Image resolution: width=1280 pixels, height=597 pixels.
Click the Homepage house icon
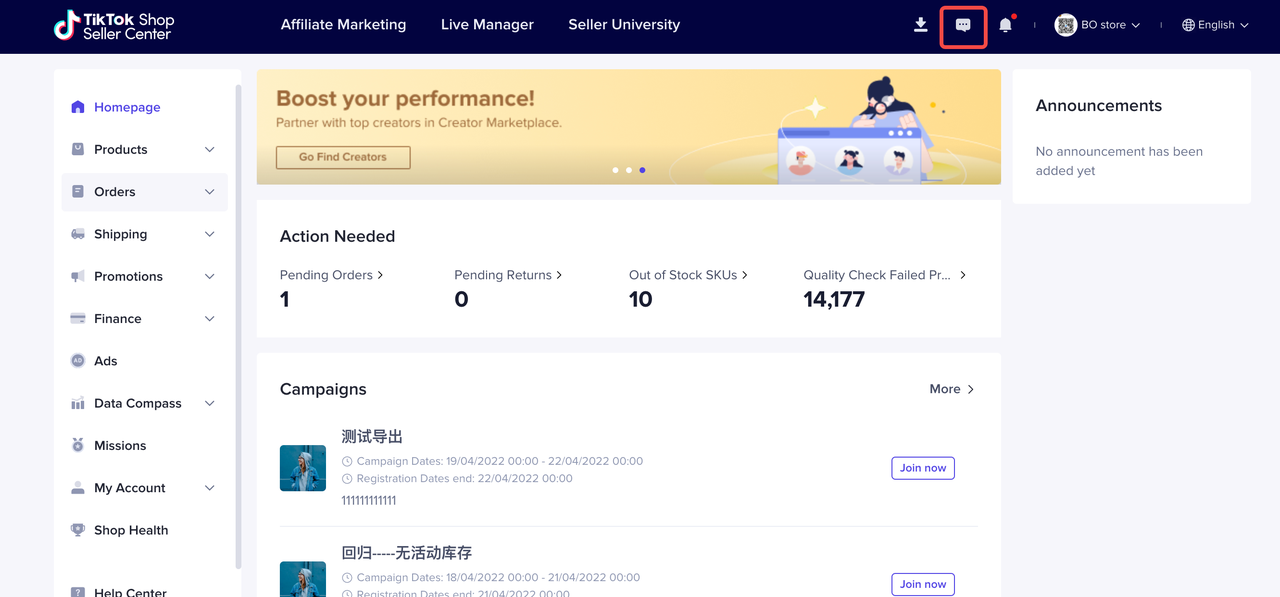click(78, 107)
